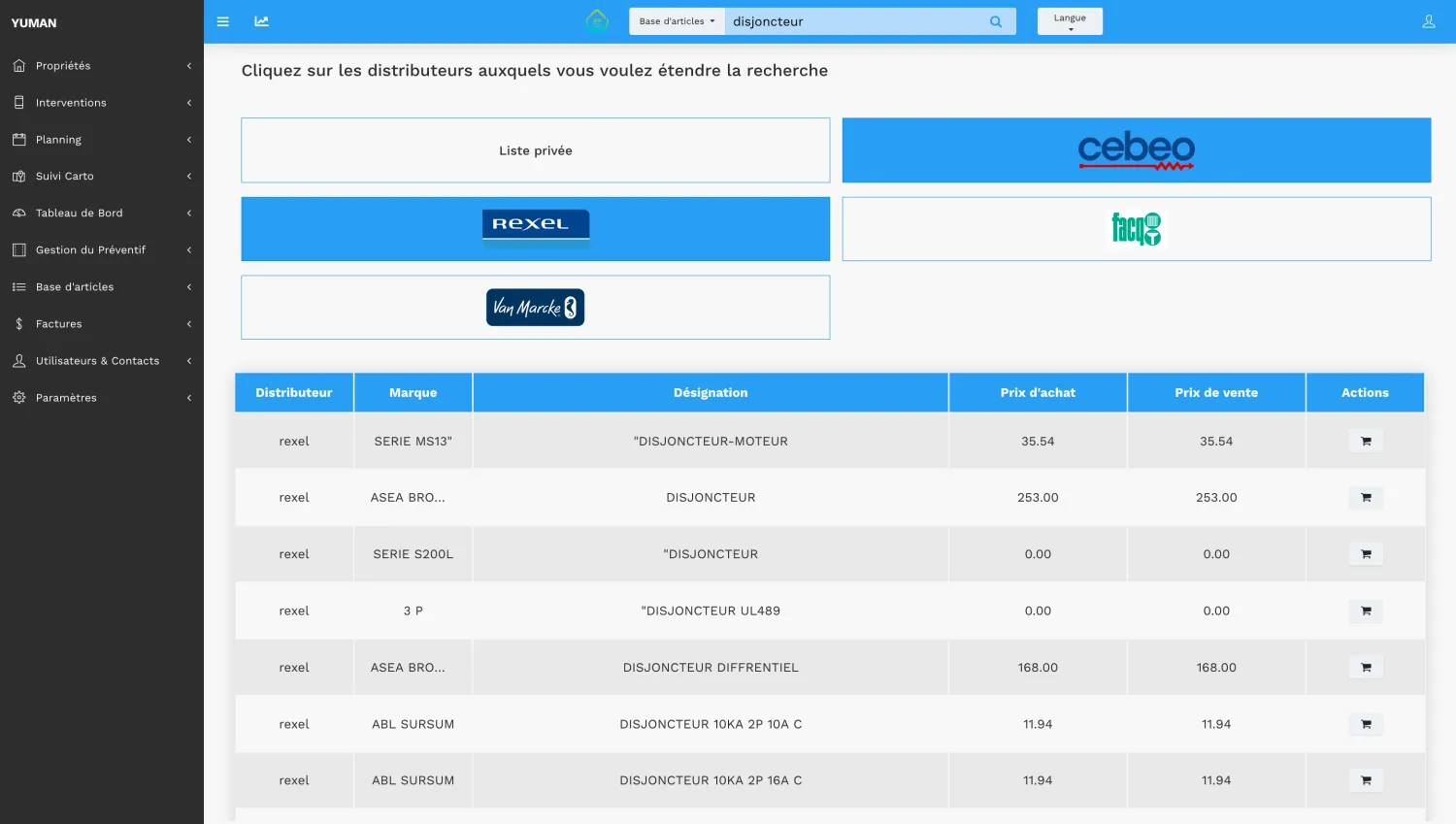Open the Langue dropdown

1070,21
